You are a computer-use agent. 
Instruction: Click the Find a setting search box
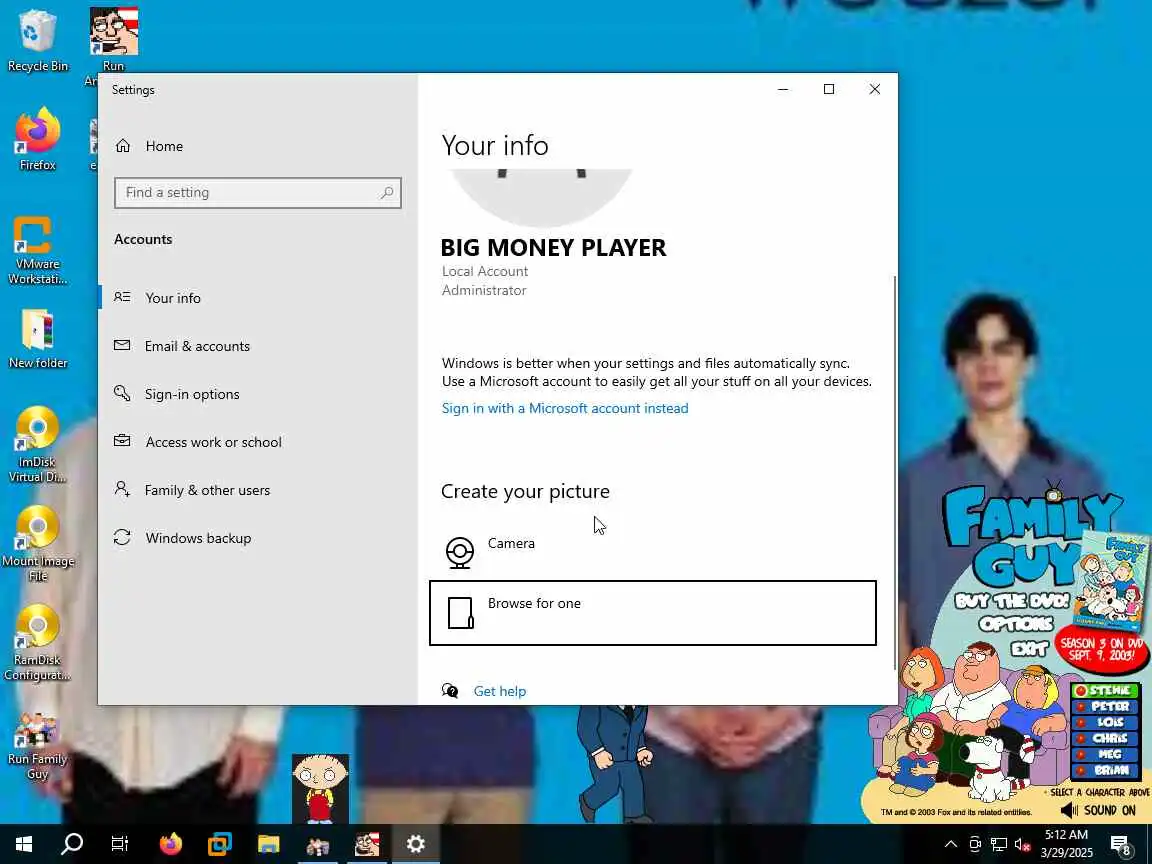point(257,192)
